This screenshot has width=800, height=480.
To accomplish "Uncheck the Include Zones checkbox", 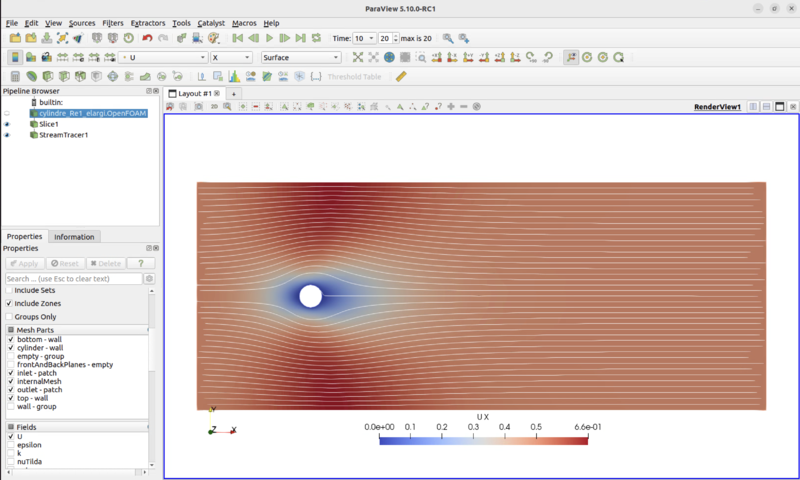I will (9, 303).
